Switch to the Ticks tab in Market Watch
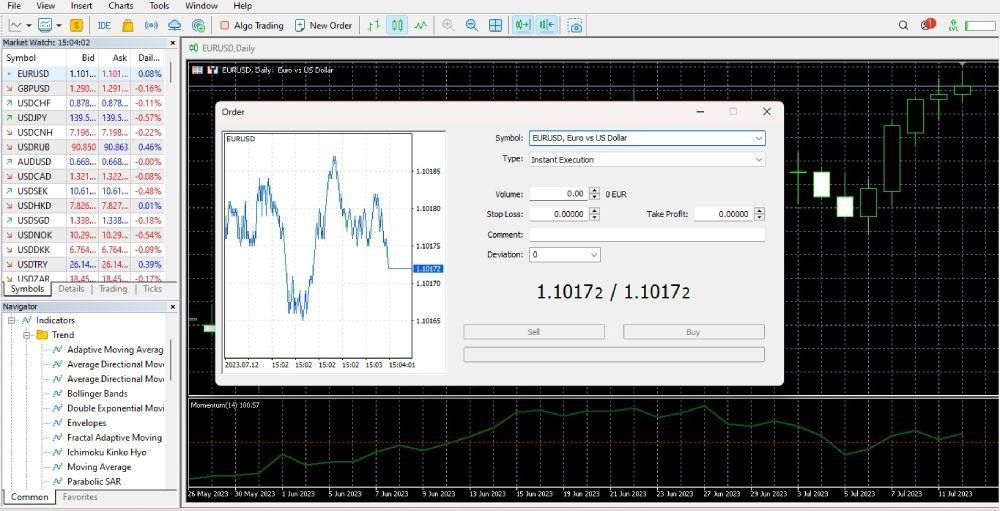1000x511 pixels. (x=152, y=289)
